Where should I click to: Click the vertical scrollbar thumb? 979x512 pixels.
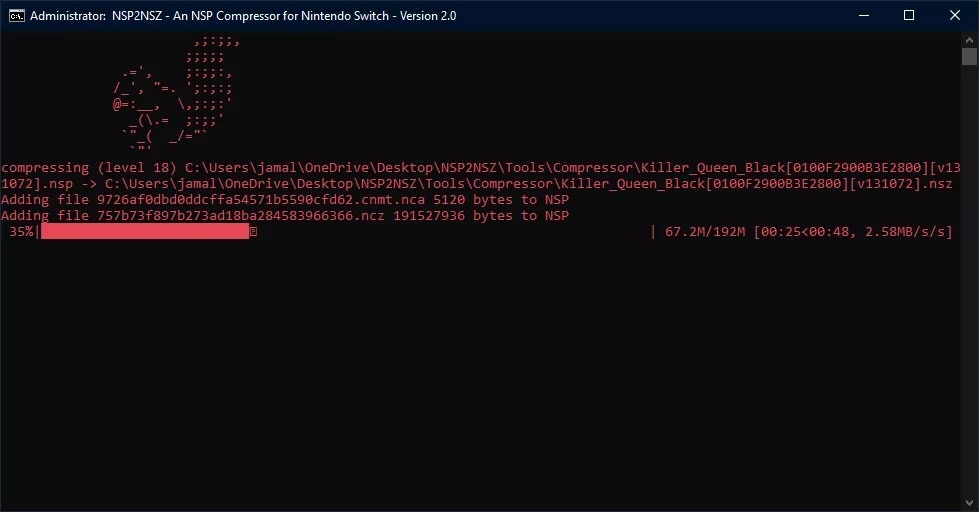(x=969, y=57)
